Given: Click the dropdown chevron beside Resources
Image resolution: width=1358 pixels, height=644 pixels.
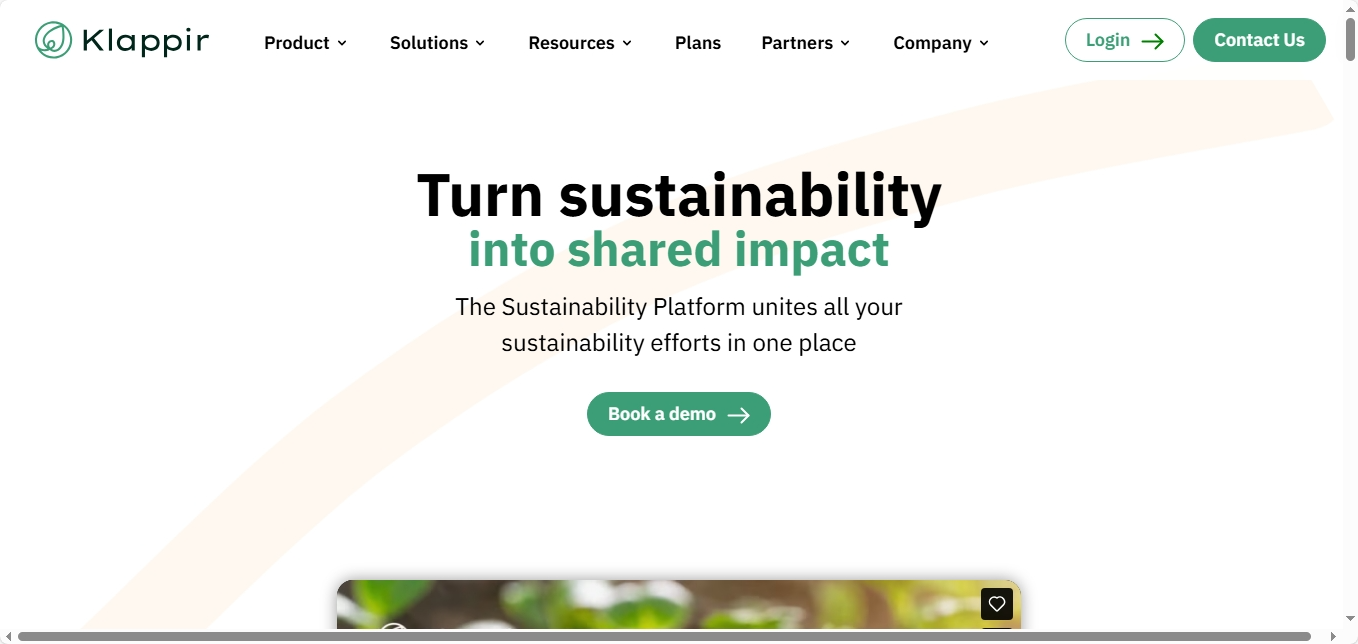Looking at the screenshot, I should (x=628, y=43).
